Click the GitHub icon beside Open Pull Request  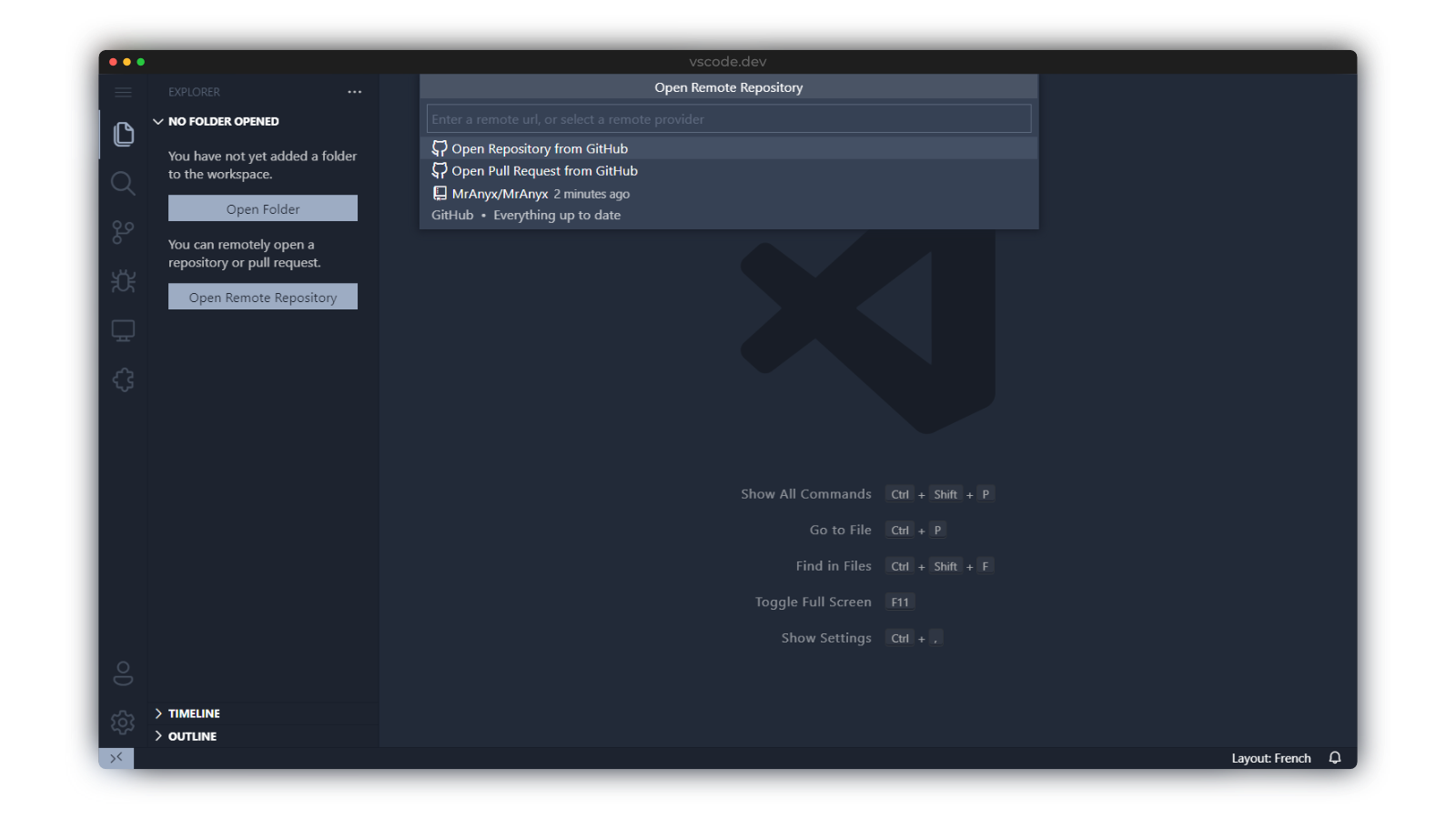(x=440, y=170)
